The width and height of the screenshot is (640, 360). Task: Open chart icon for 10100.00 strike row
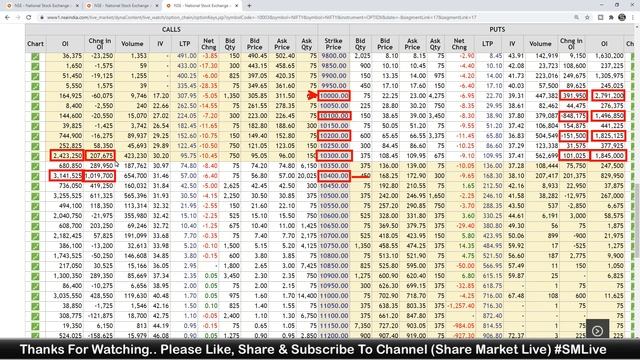pos(36,116)
